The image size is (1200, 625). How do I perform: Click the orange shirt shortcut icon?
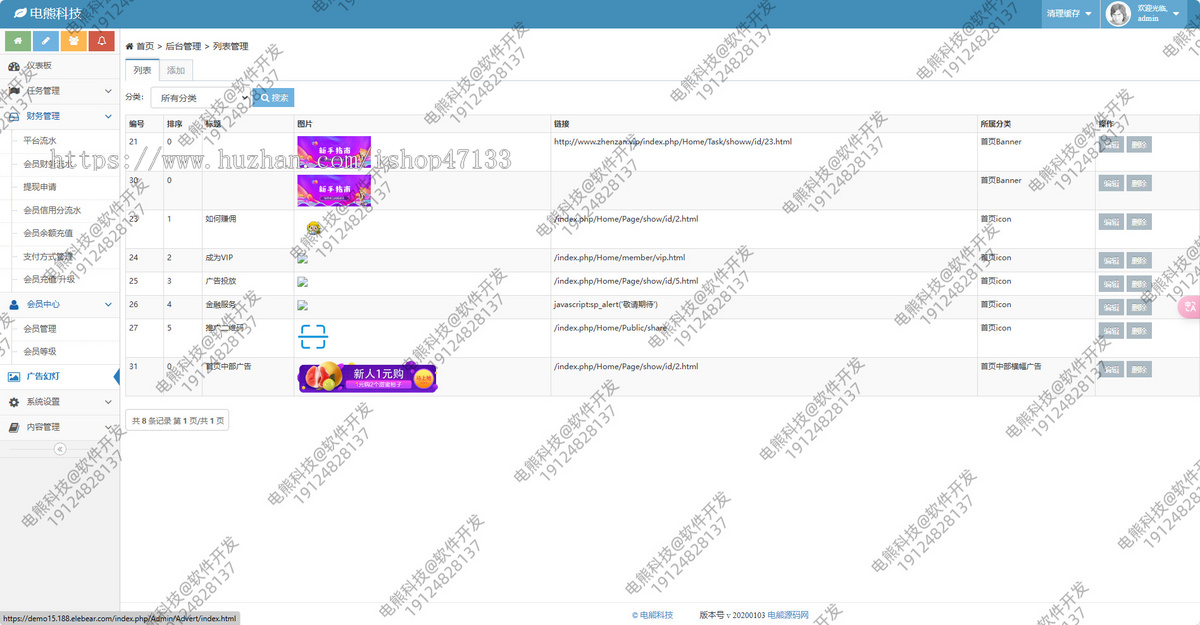pos(73,41)
